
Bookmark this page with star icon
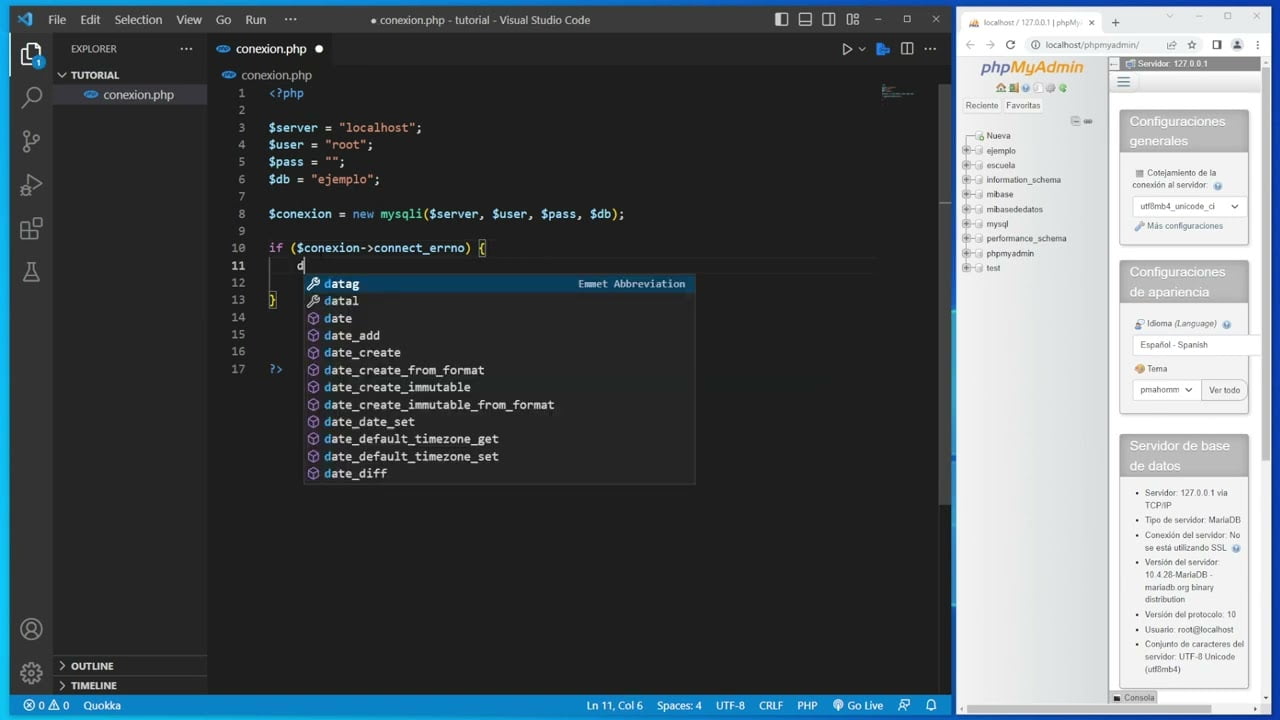tap(1192, 45)
